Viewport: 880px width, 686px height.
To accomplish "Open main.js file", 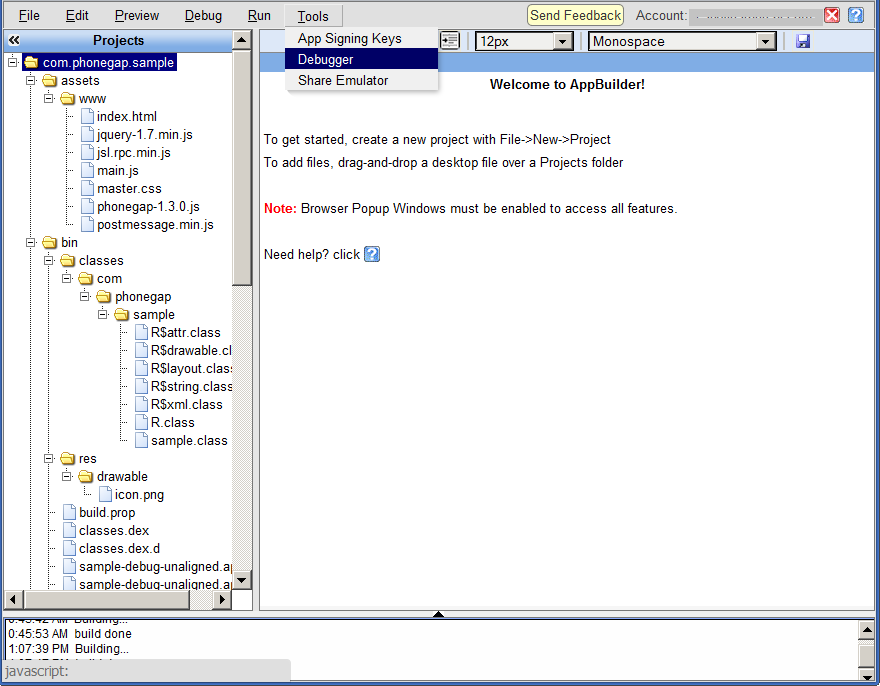I will click(x=118, y=170).
